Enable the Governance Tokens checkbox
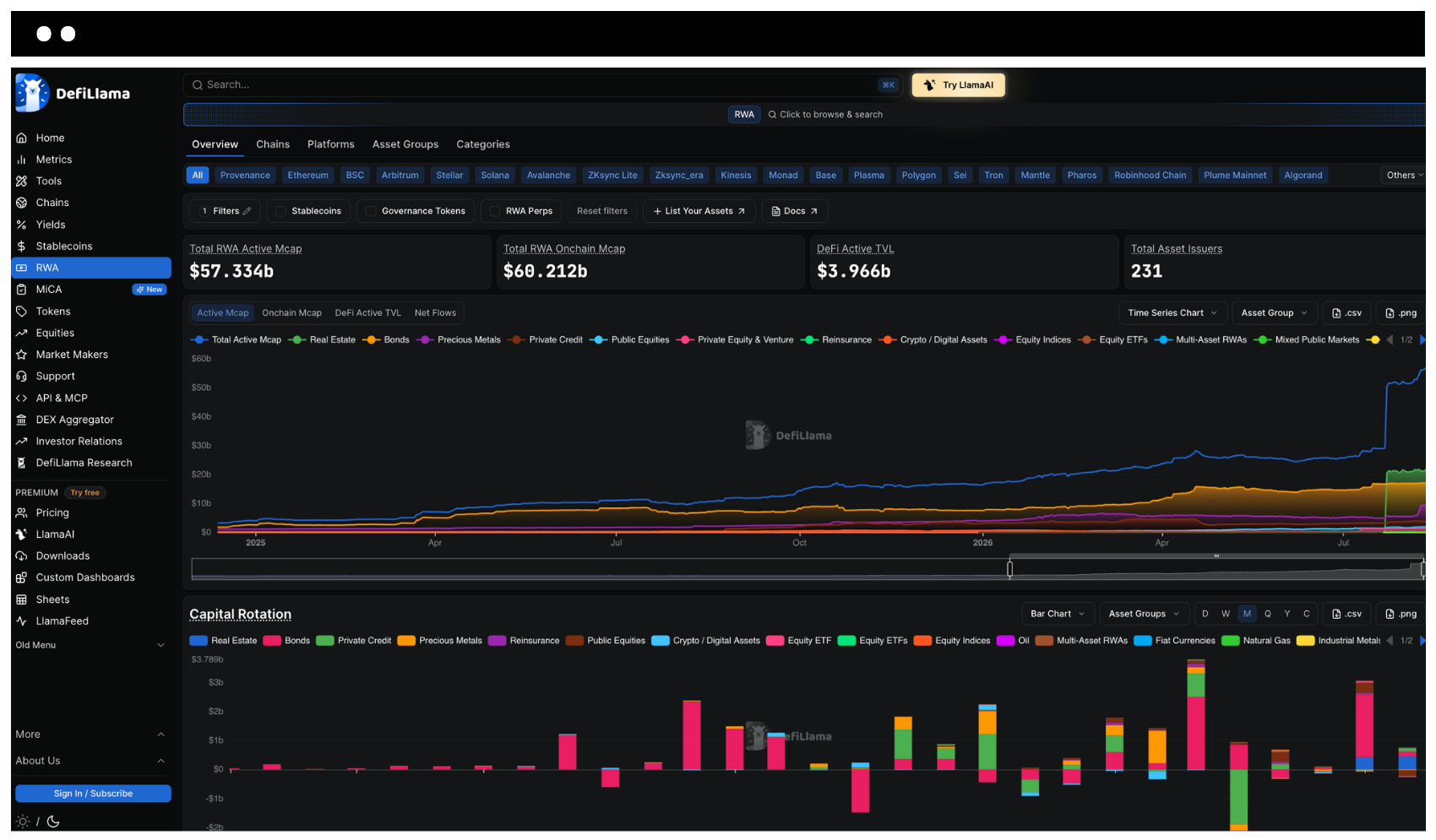Viewport: 1436px width, 840px height. 371,211
